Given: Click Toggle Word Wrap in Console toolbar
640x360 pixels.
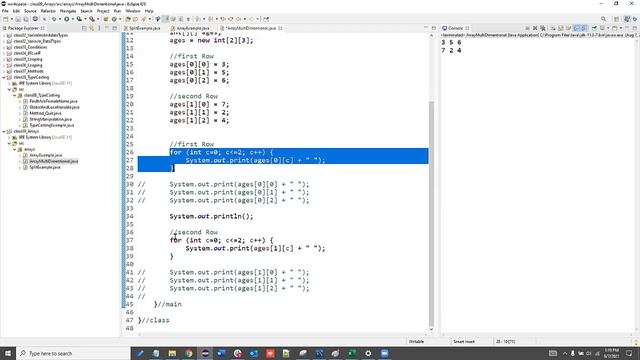Looking at the screenshot, I should tap(568, 28).
